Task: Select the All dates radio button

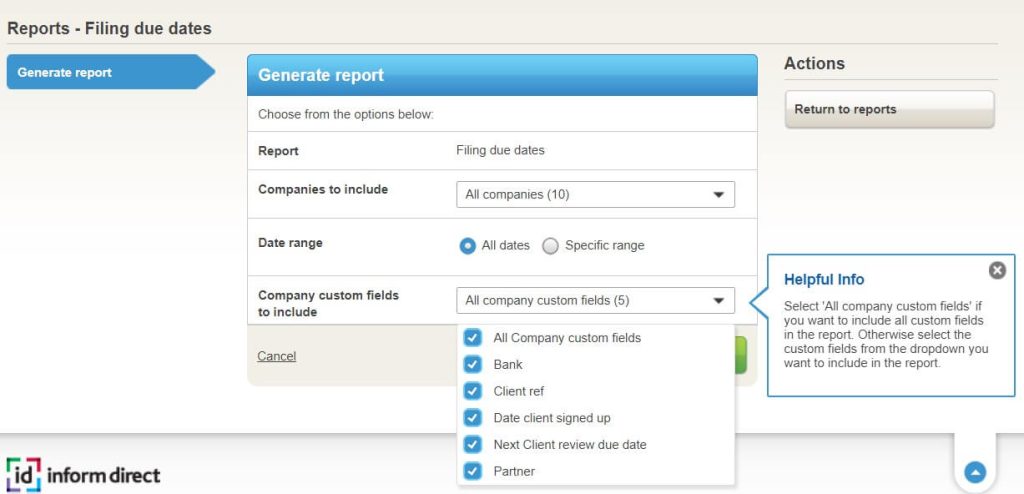Action: pyautogui.click(x=468, y=246)
